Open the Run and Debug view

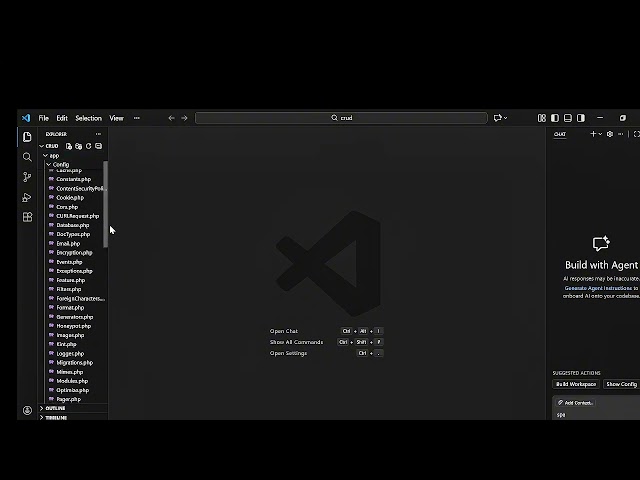tap(27, 197)
